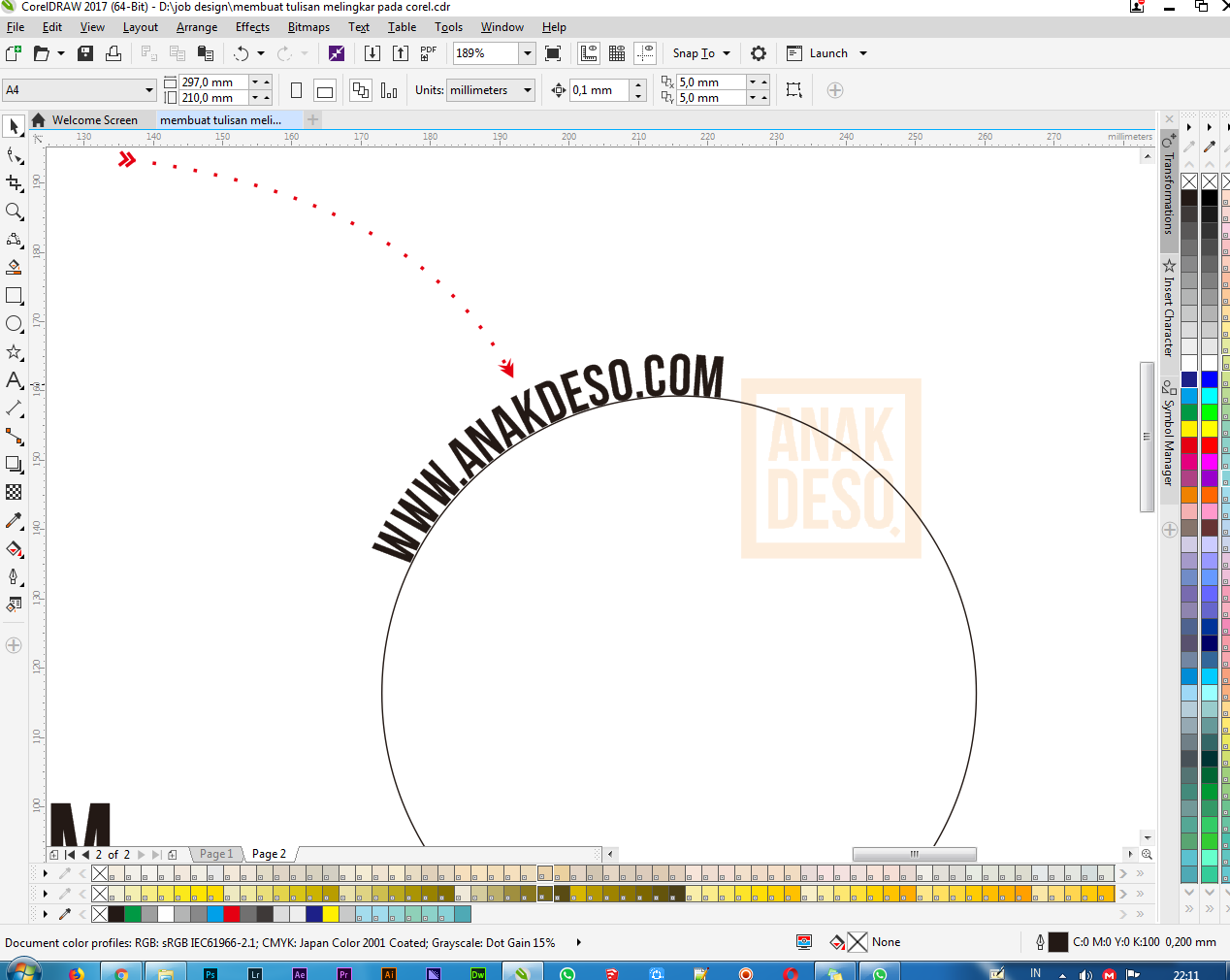Toggle Show guidelines
This screenshot has height=980, width=1230.
coord(645,53)
